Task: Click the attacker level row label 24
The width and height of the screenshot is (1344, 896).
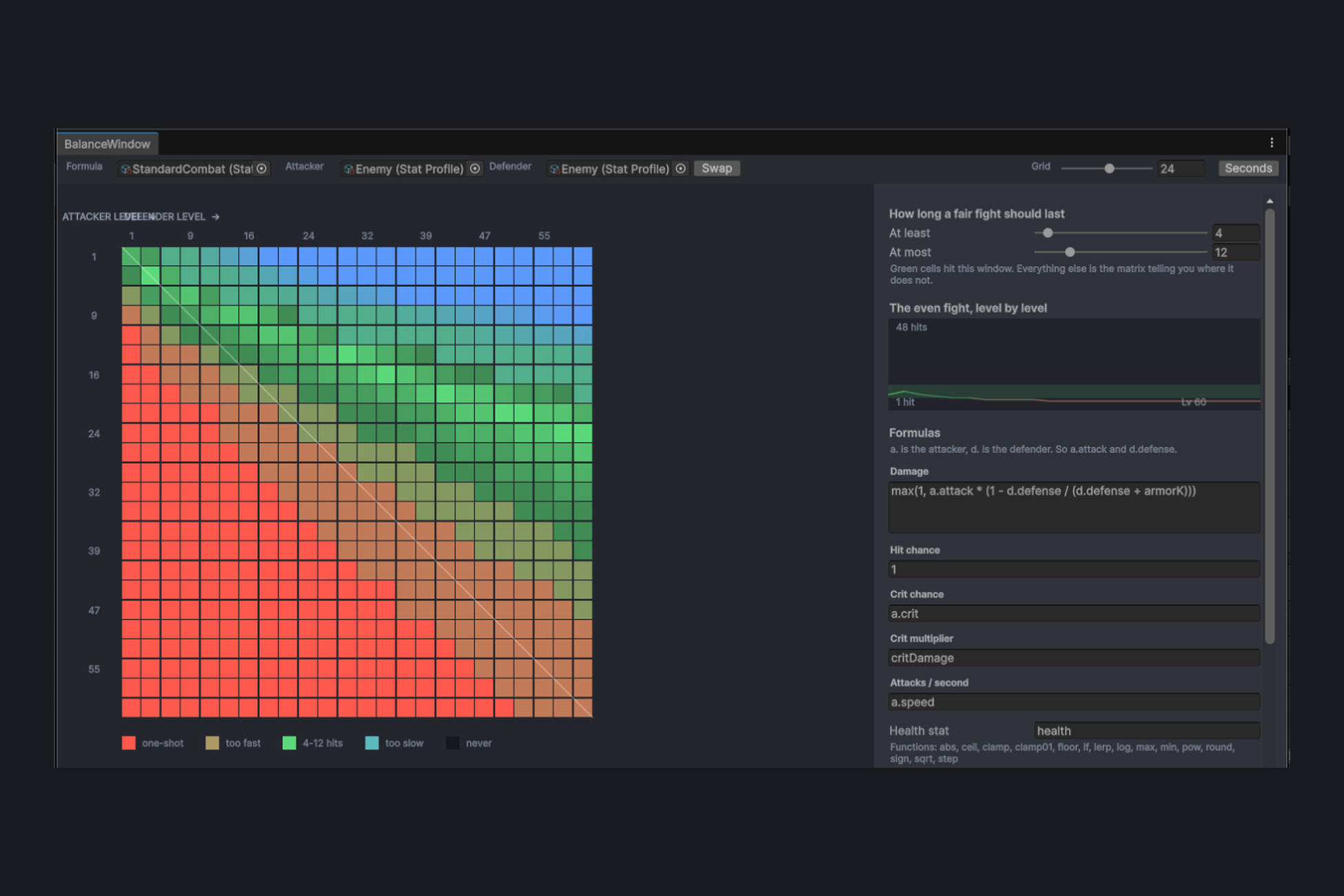Action: click(x=94, y=434)
